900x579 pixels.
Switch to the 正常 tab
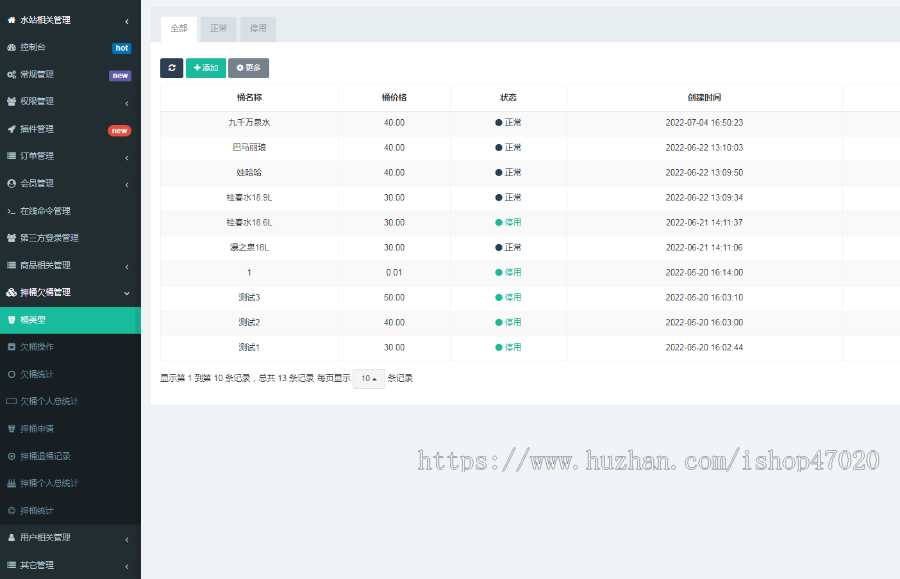219,29
